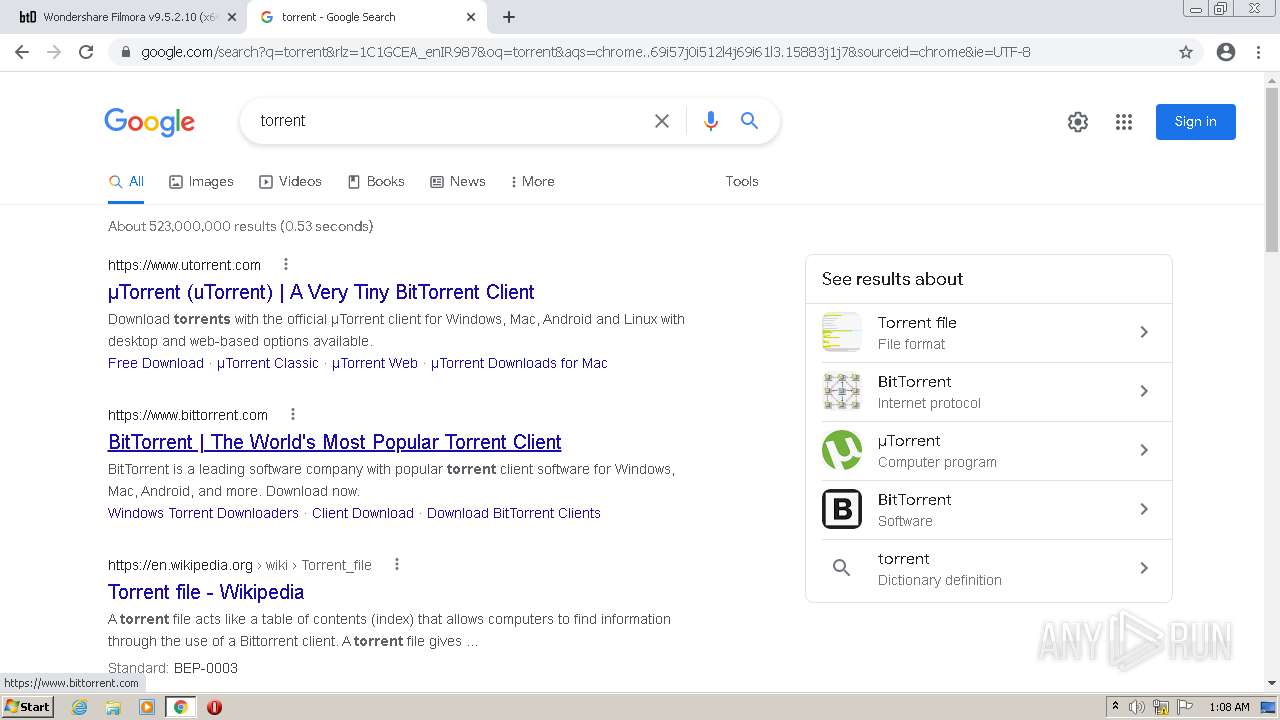
Task: Click the action center flag icon
Action: click(1186, 707)
